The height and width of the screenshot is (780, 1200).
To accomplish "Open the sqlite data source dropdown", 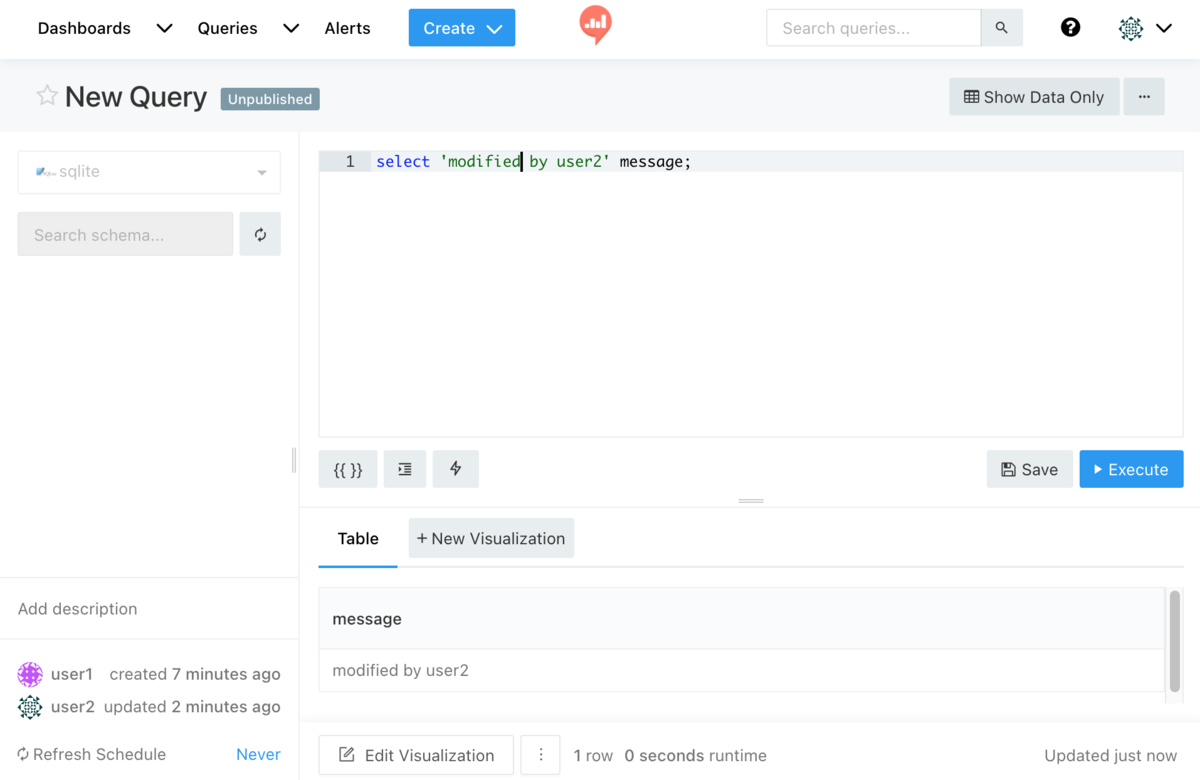I will point(148,172).
